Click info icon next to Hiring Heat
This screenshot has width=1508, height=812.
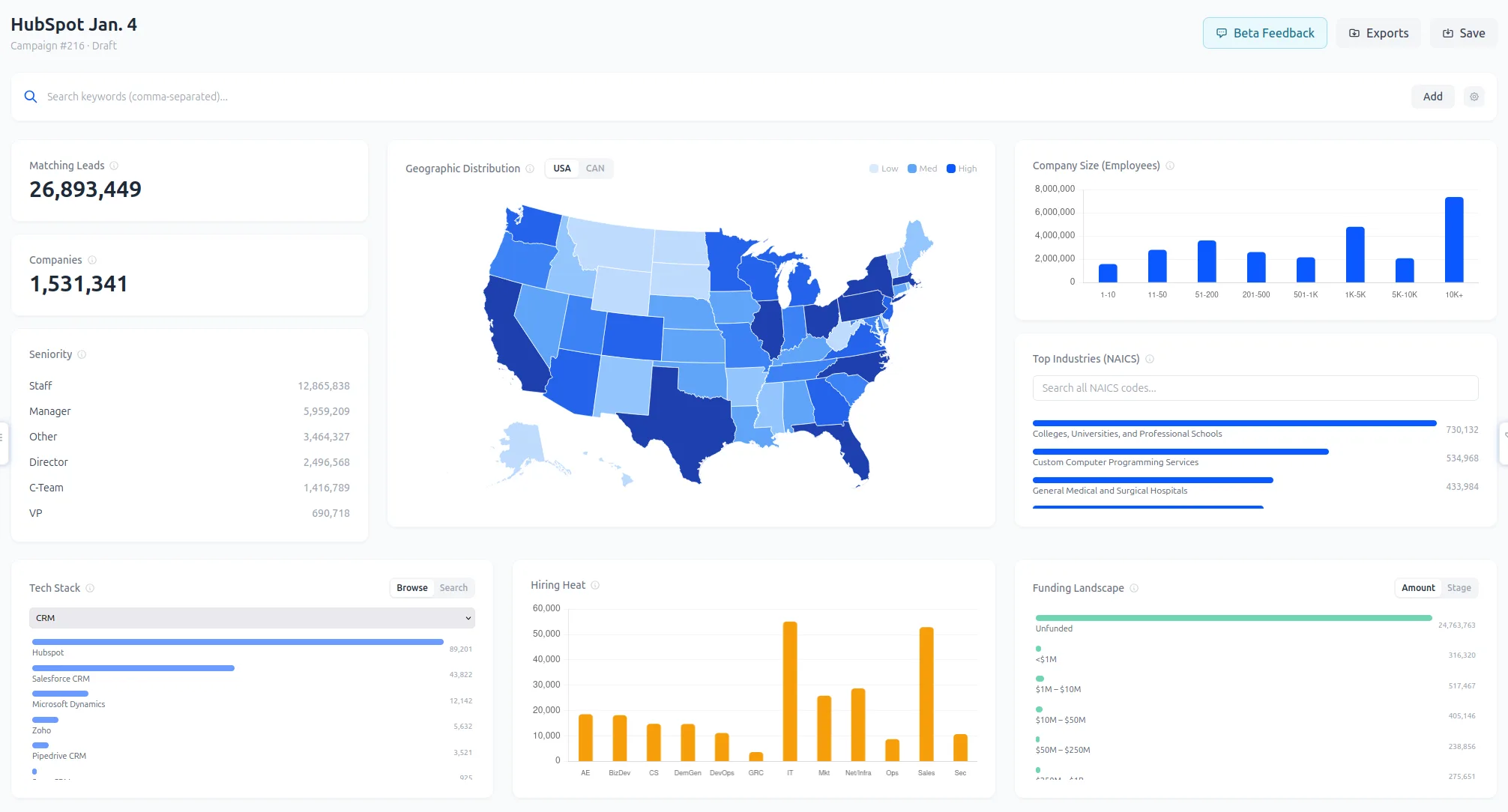tap(595, 585)
